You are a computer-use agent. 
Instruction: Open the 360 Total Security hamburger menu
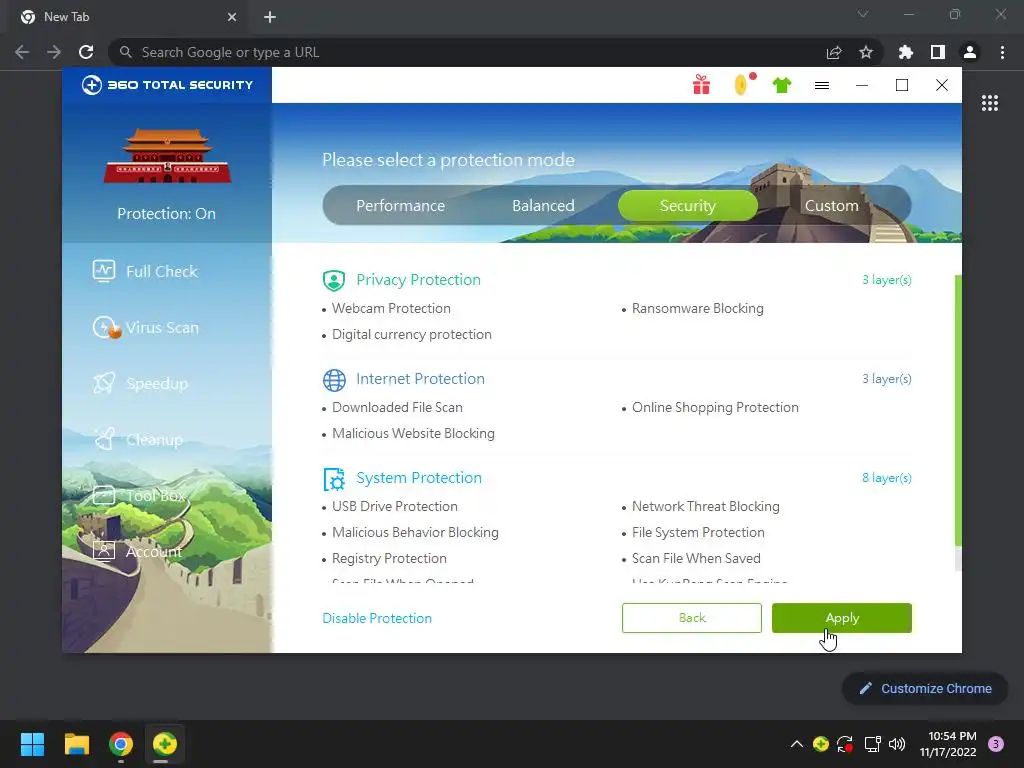[822, 86]
